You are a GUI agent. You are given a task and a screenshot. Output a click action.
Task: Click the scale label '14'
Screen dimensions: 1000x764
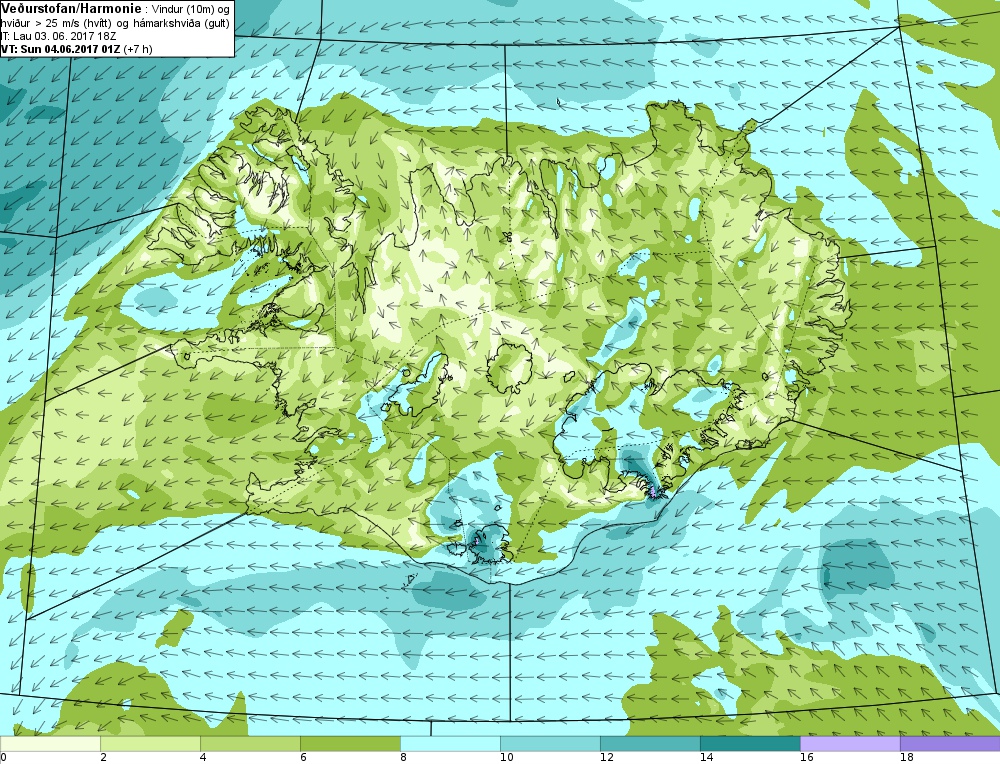pyautogui.click(x=706, y=758)
